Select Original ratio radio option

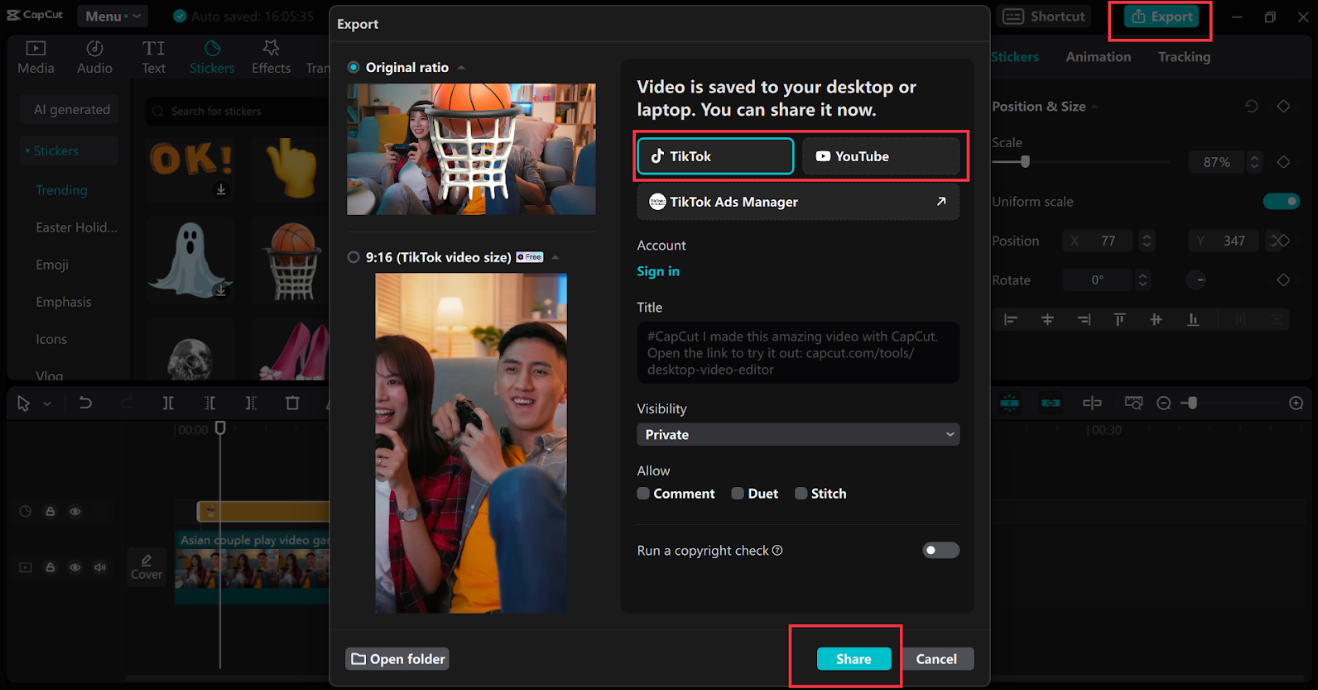click(353, 67)
